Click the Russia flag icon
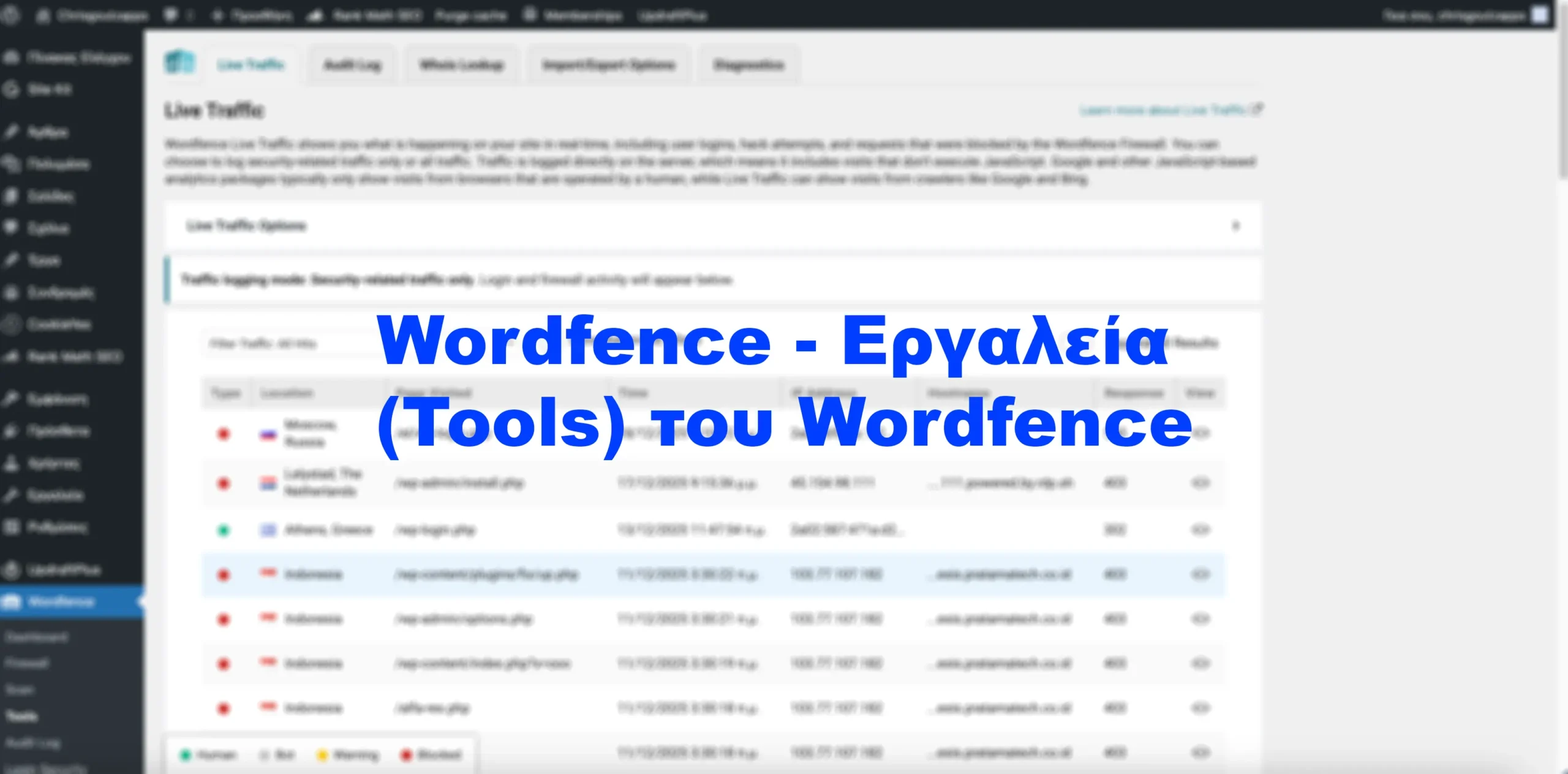Screen dimensions: 1568x774 (268, 435)
